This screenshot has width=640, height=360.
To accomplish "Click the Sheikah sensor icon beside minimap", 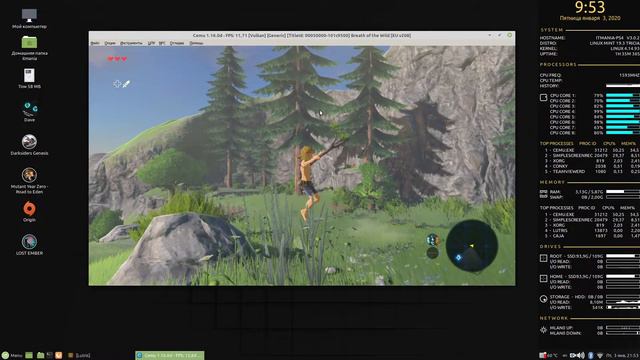I will (433, 240).
